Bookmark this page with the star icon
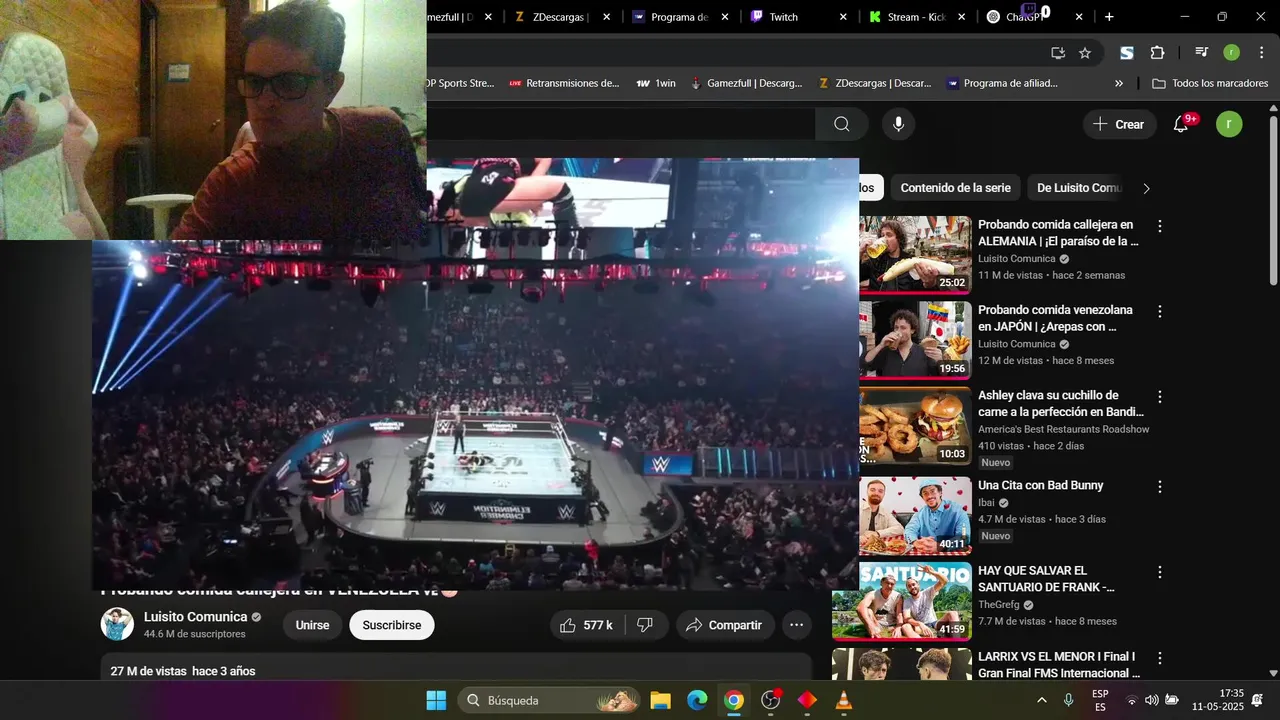Image resolution: width=1280 pixels, height=720 pixels. 1085,53
